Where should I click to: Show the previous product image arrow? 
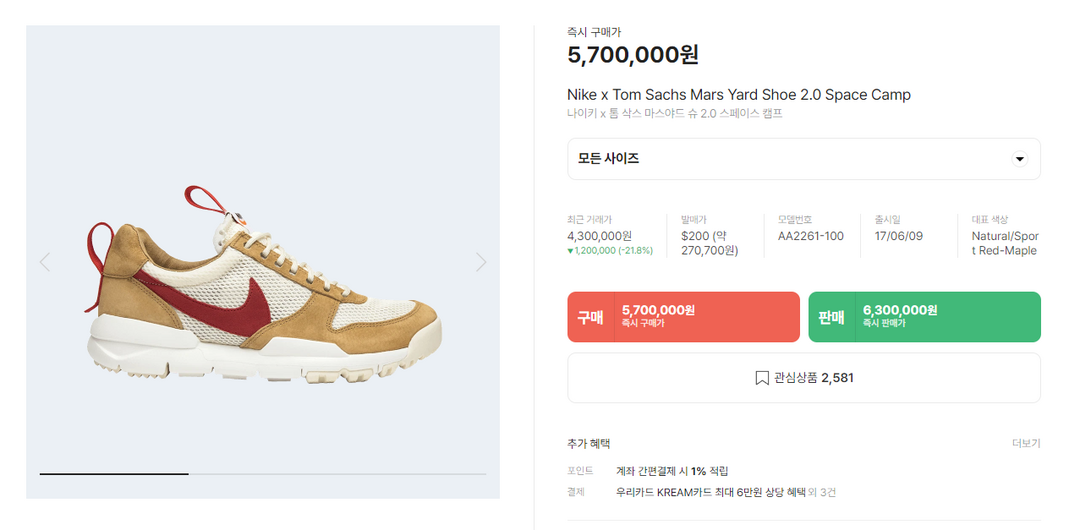(44, 262)
